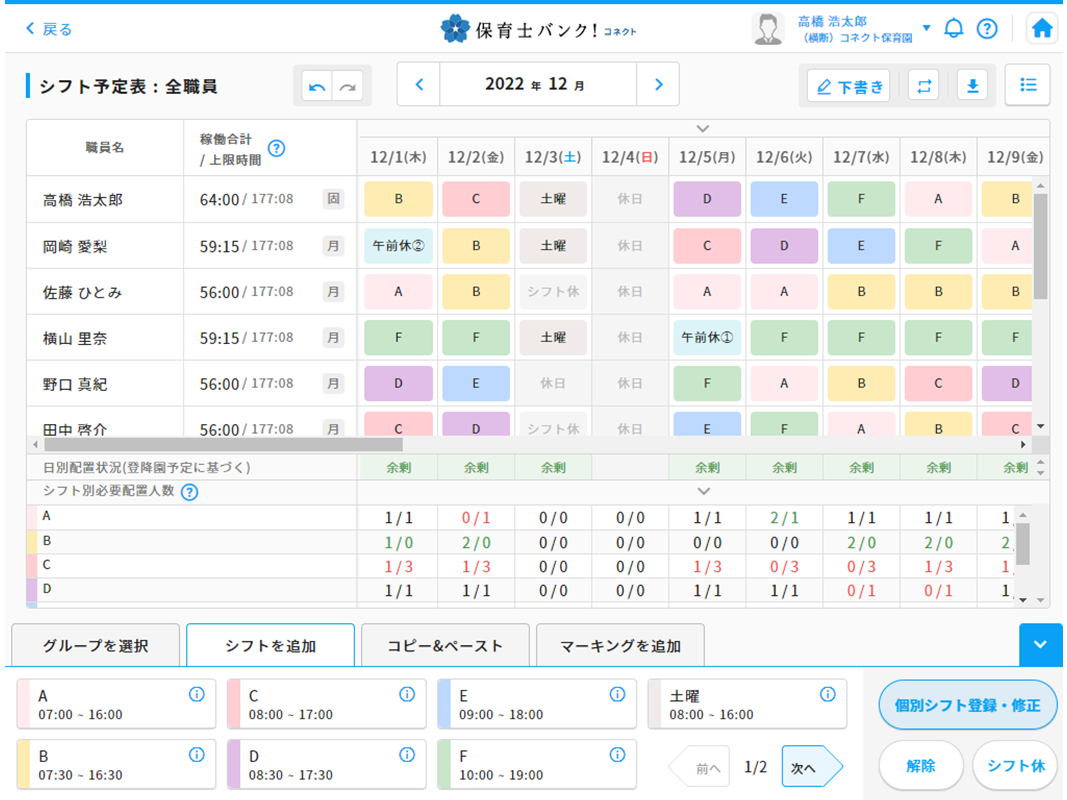This screenshot has width=1067, height=800.
Task: Open the list view icon button
Action: pos(1028,85)
